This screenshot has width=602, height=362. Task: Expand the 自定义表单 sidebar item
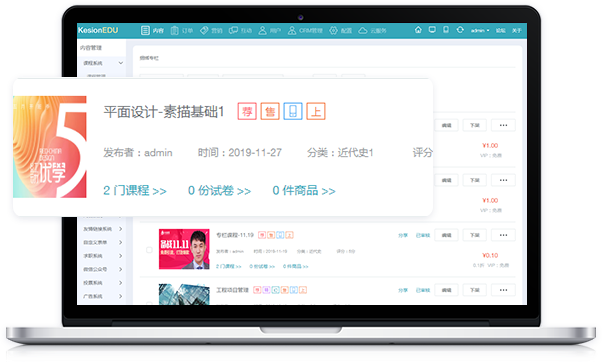click(121, 242)
